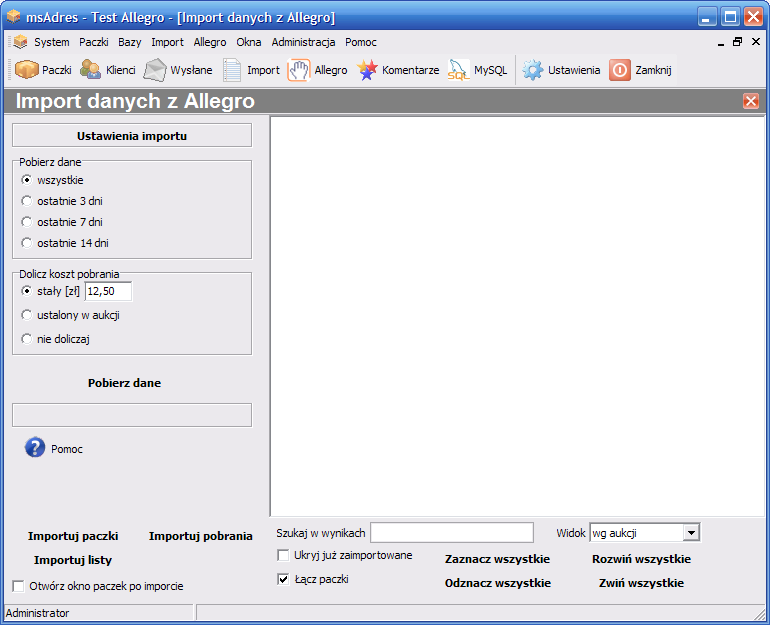The height and width of the screenshot is (625, 770).
Task: Open the Administracja menu
Action: 303,42
